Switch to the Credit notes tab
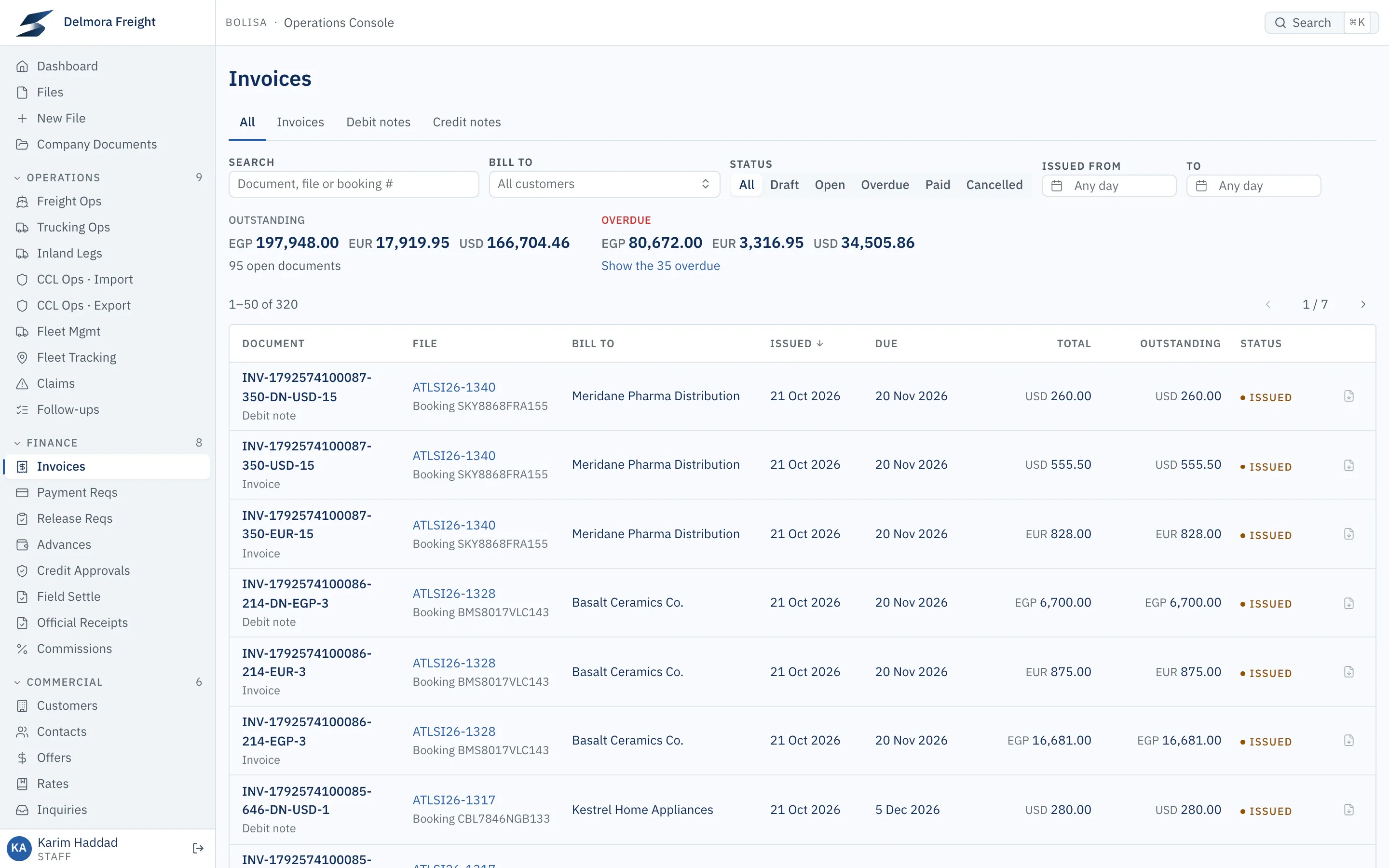 click(467, 122)
